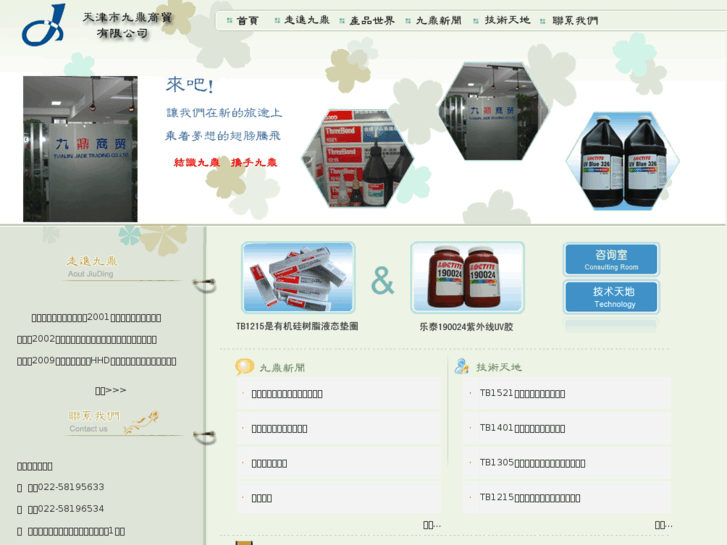Screen dimensions: 727x545
Task: Click the 技术天地 Technology button
Action: (x=611, y=297)
